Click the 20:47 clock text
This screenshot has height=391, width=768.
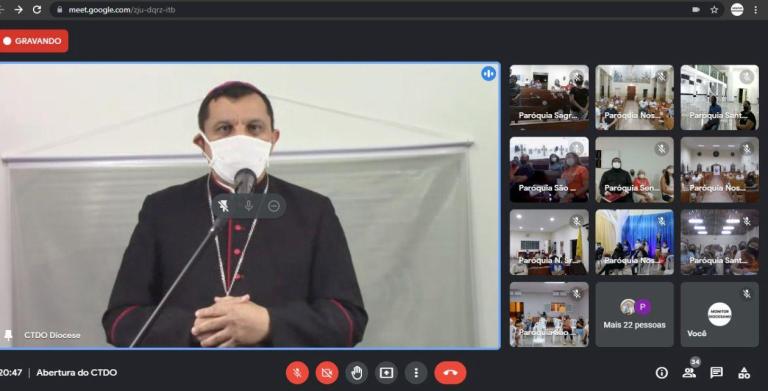tap(11, 372)
